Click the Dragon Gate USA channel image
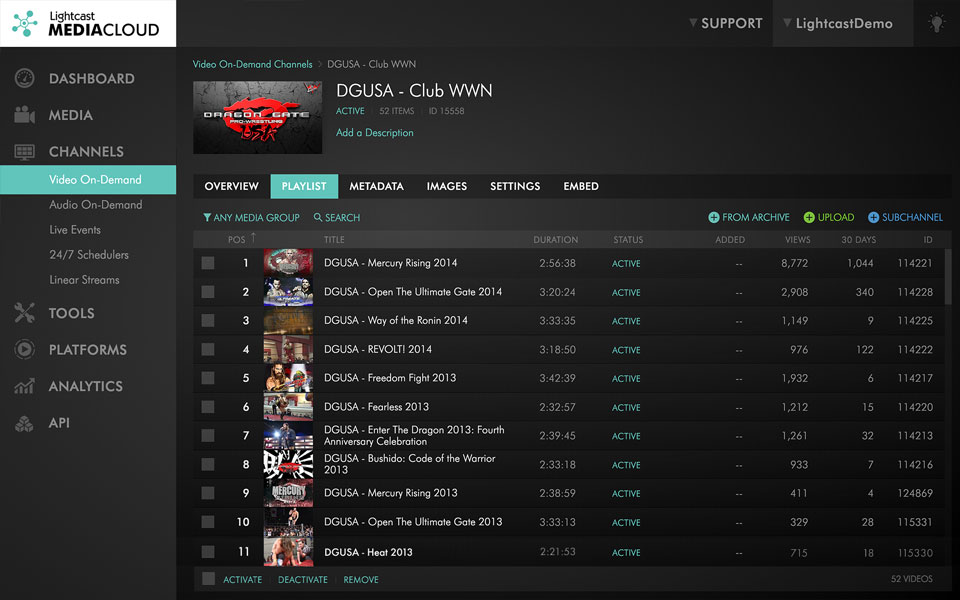960x600 pixels. pos(258,118)
